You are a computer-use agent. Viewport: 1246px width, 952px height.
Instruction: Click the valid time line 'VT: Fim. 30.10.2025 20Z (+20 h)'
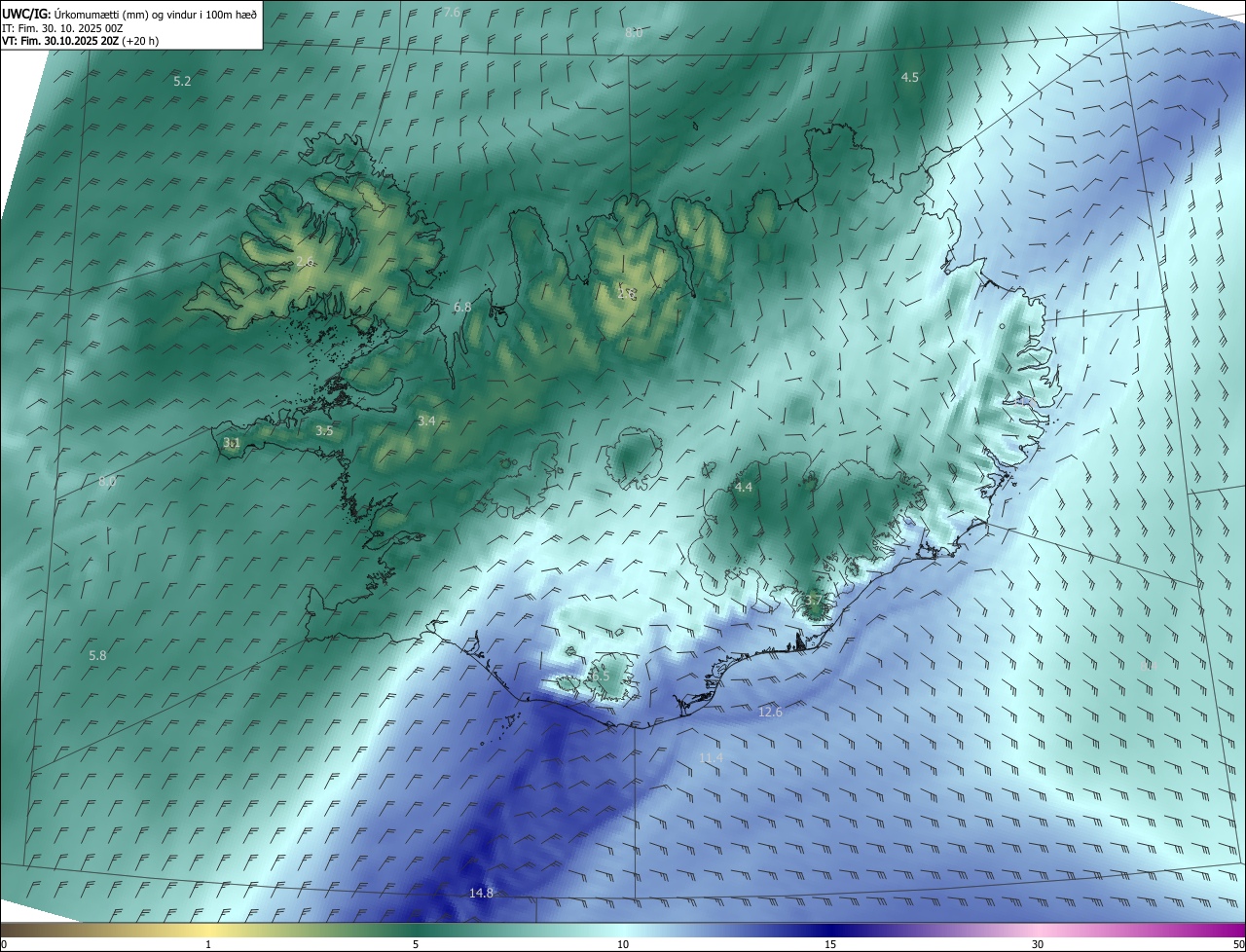point(80,41)
